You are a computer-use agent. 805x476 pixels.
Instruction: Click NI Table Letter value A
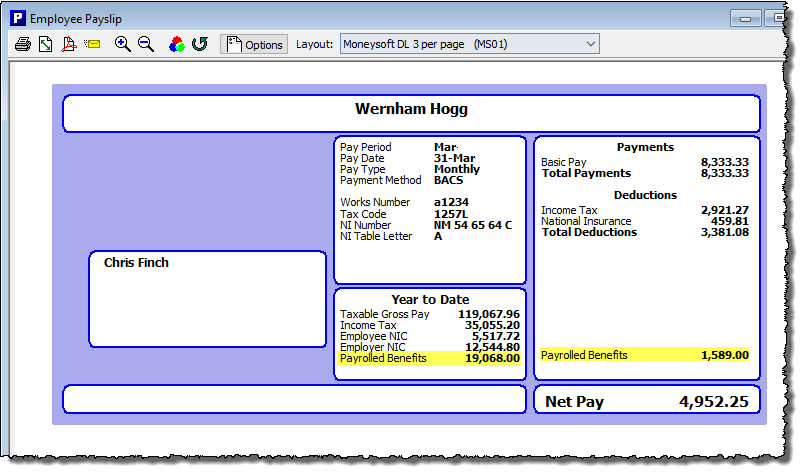438,236
